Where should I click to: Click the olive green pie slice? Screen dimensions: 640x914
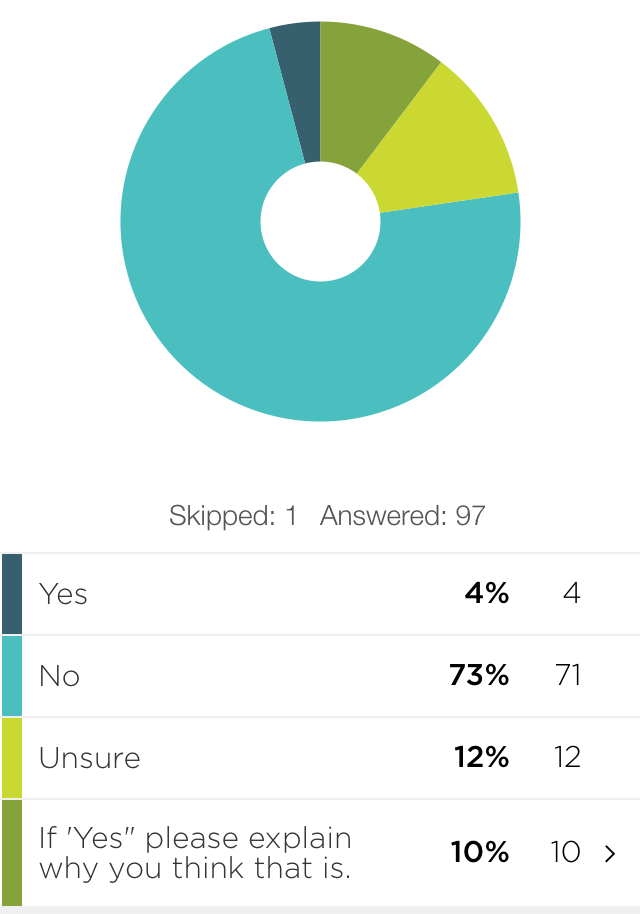pos(375,80)
